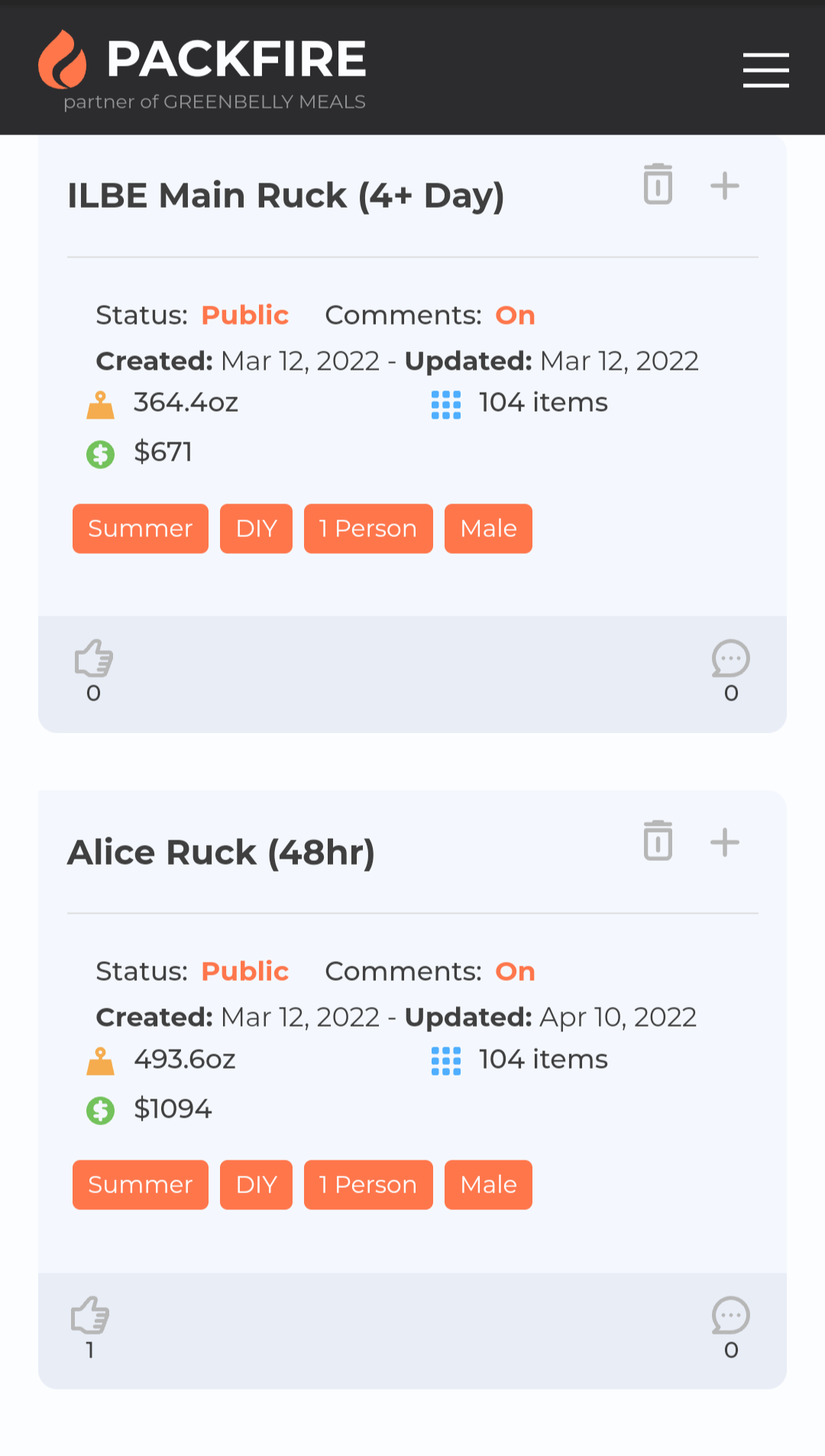Click the Packfire flame logo
The height and width of the screenshot is (1456, 825).
(63, 60)
